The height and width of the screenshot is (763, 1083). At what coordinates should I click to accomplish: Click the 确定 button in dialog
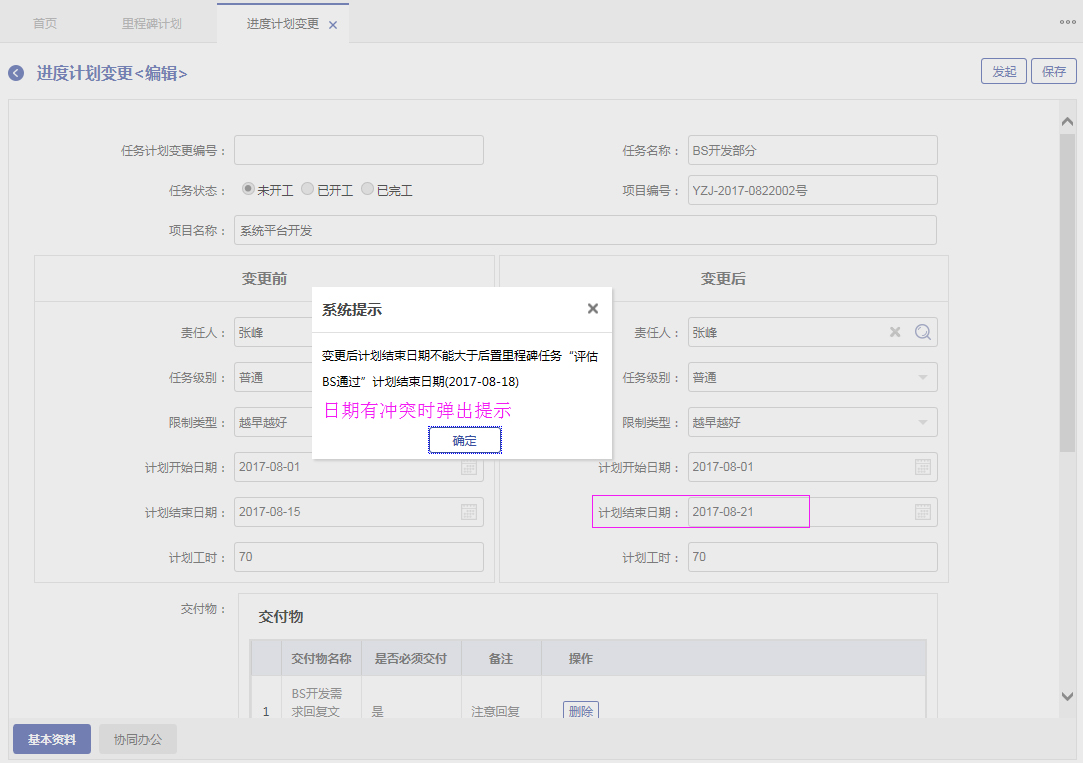click(x=465, y=440)
